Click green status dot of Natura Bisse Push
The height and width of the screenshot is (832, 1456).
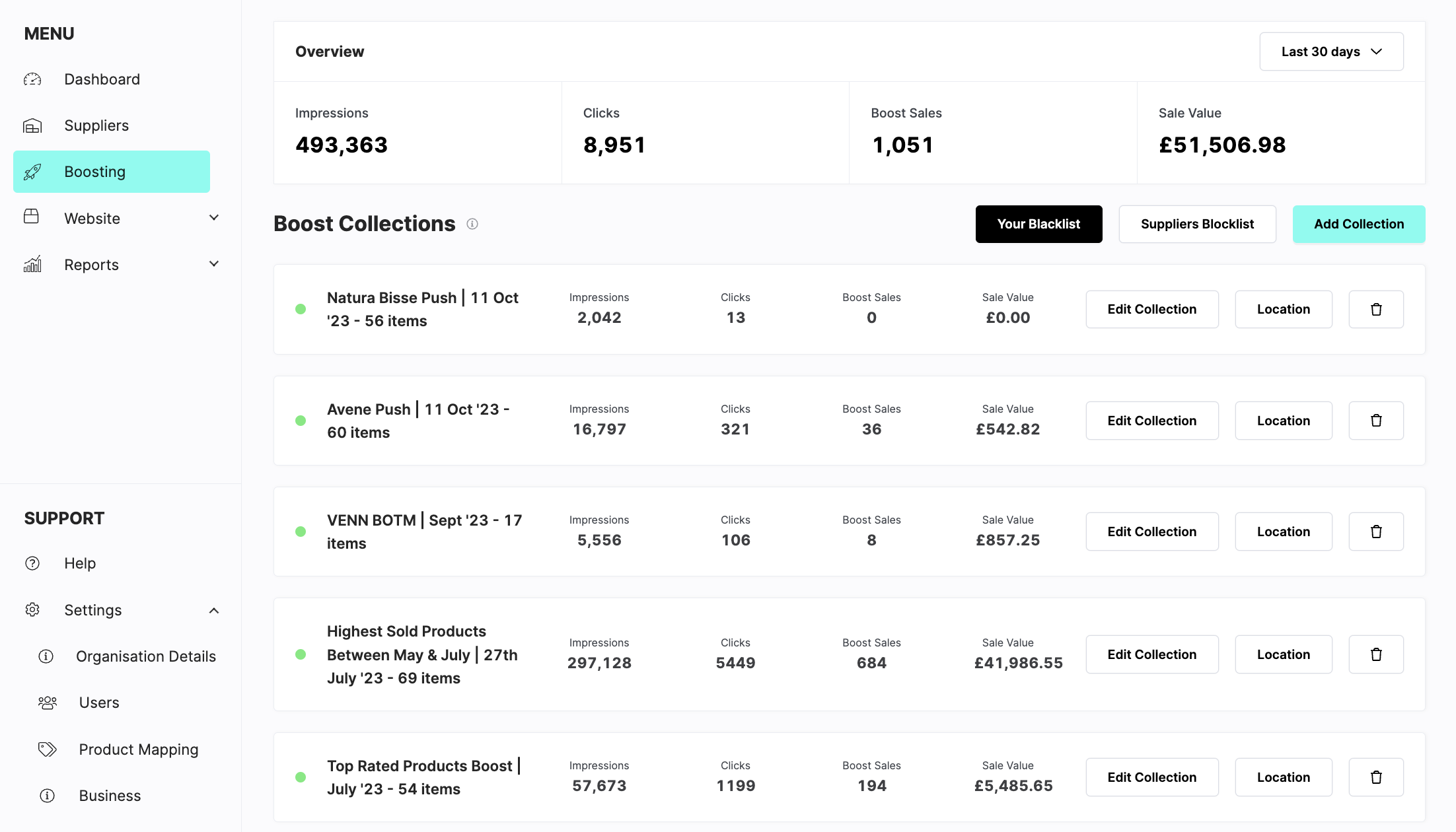tap(301, 309)
